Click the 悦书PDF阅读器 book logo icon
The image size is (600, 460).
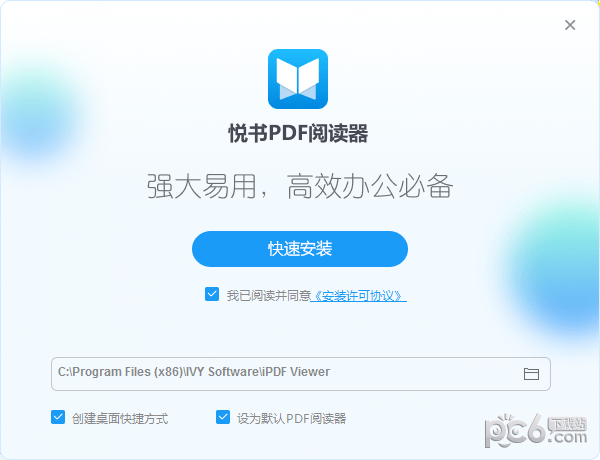click(x=298, y=79)
